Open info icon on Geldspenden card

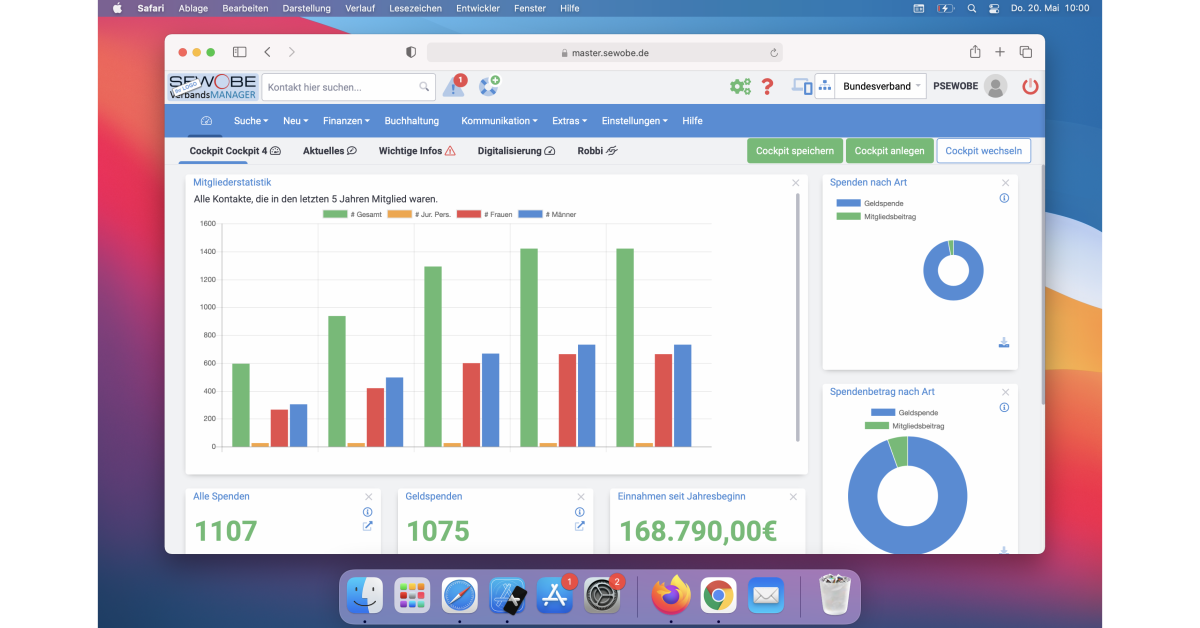pyautogui.click(x=580, y=512)
